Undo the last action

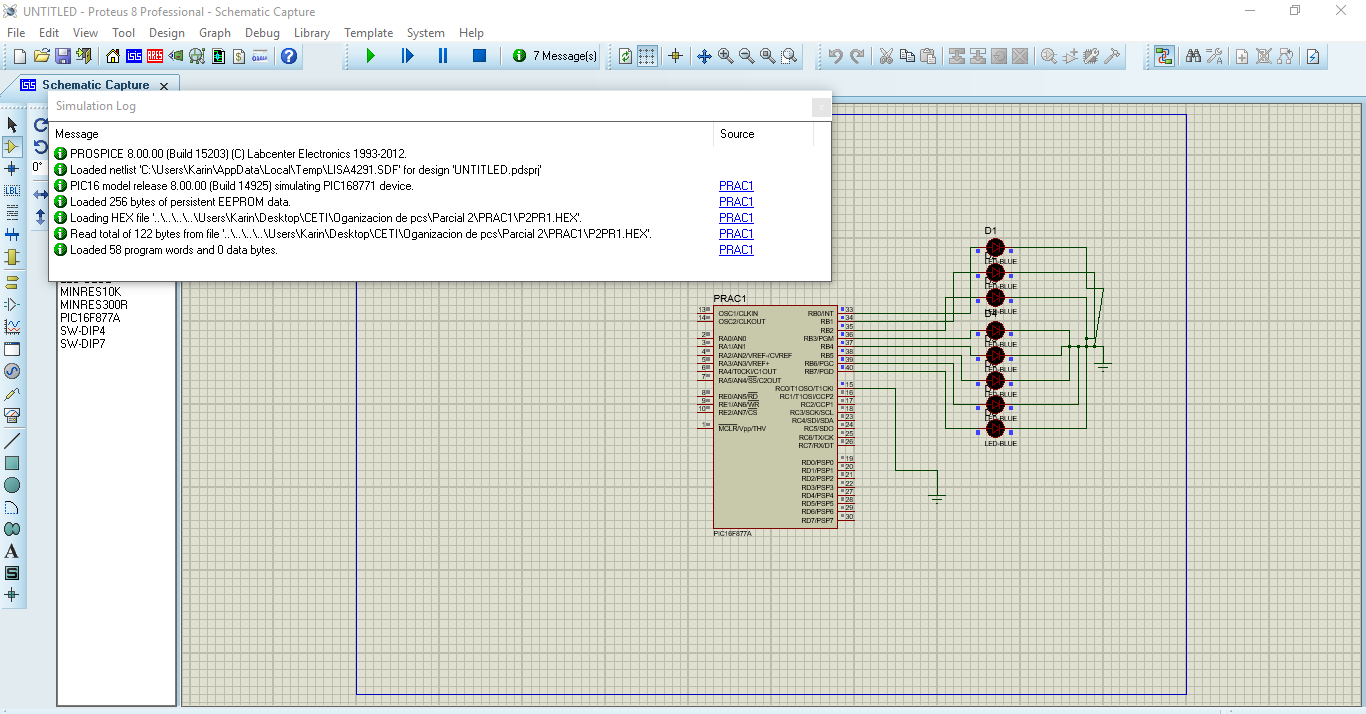click(835, 56)
